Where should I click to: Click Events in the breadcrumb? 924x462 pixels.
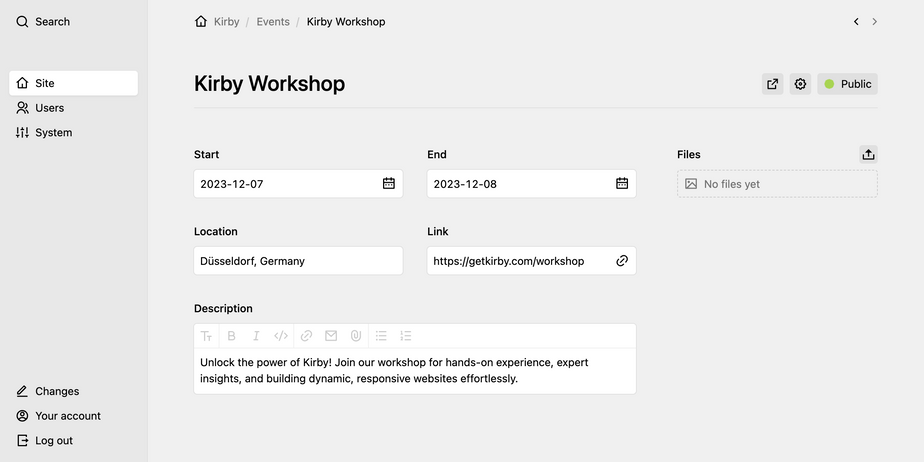click(273, 21)
